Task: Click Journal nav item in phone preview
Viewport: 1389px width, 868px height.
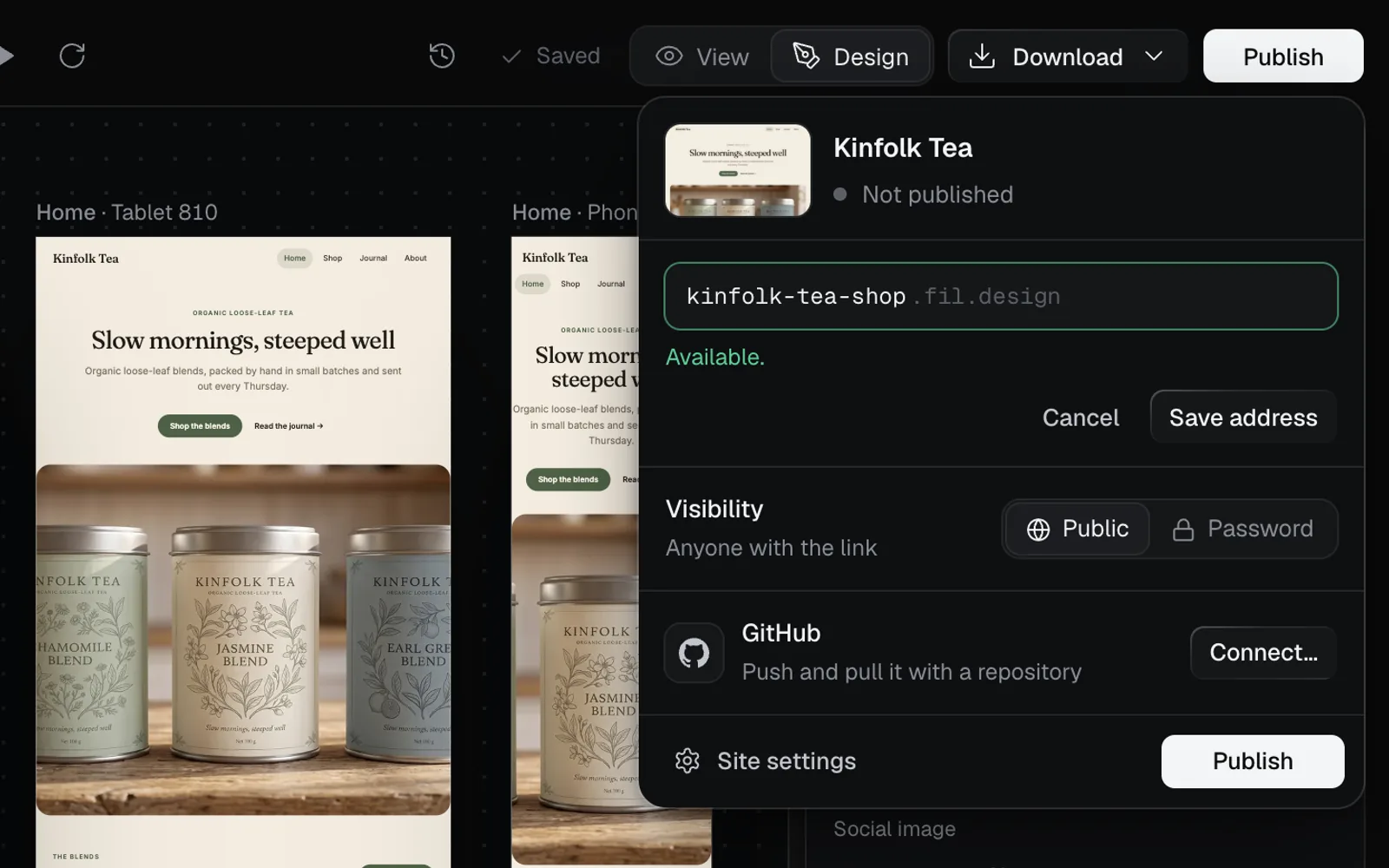Action: [x=611, y=284]
